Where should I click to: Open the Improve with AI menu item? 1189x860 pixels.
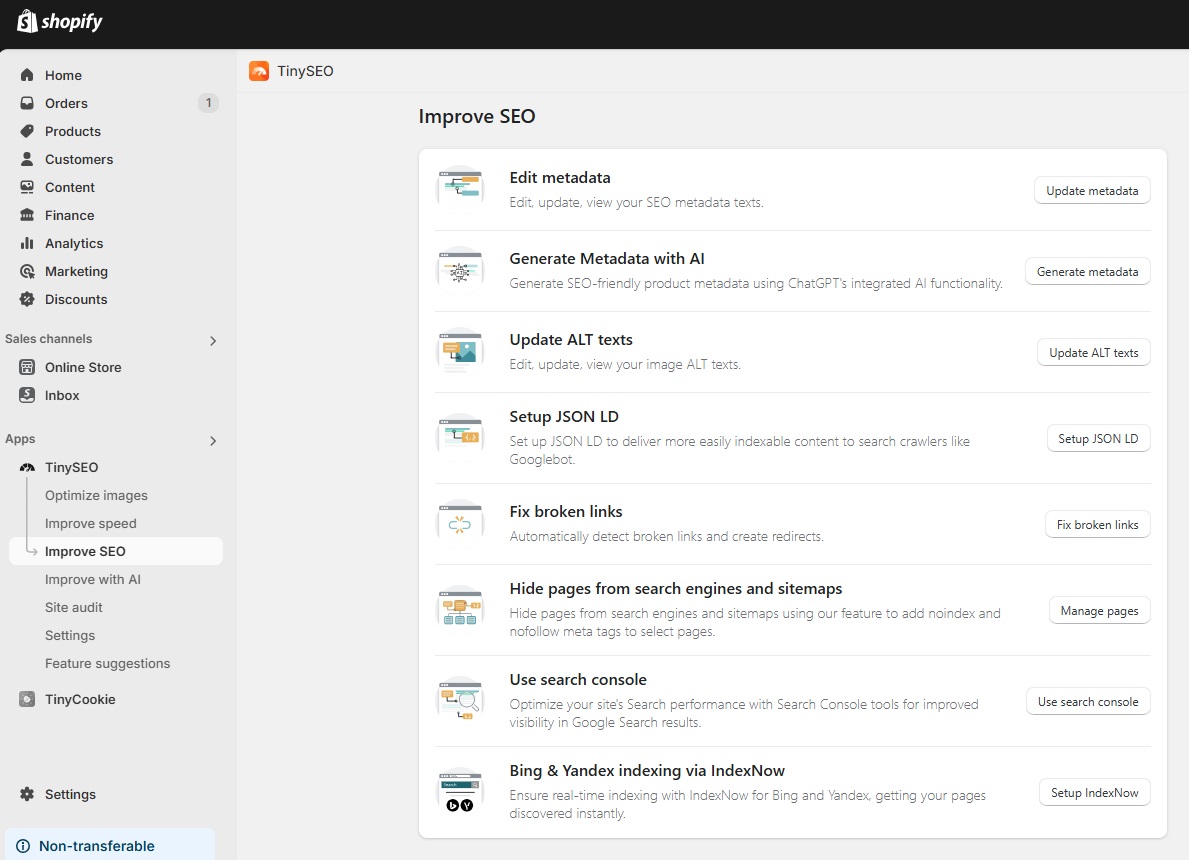[93, 579]
